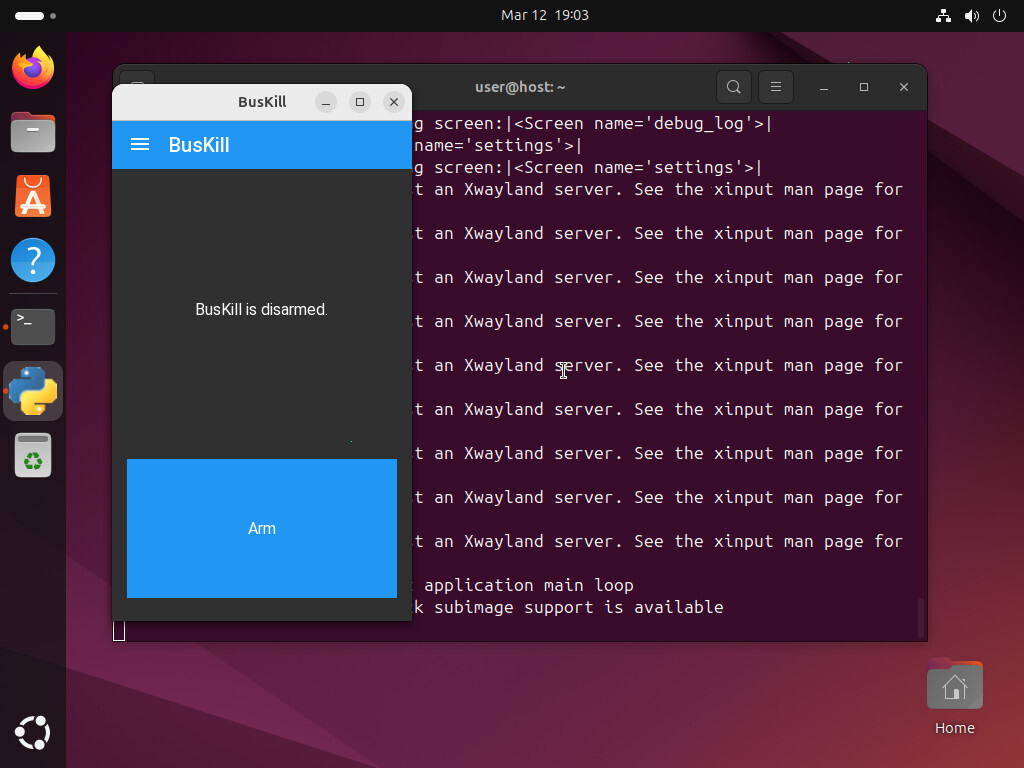
Task: Show Applications using the Ubuntu logo button
Action: coord(33,733)
